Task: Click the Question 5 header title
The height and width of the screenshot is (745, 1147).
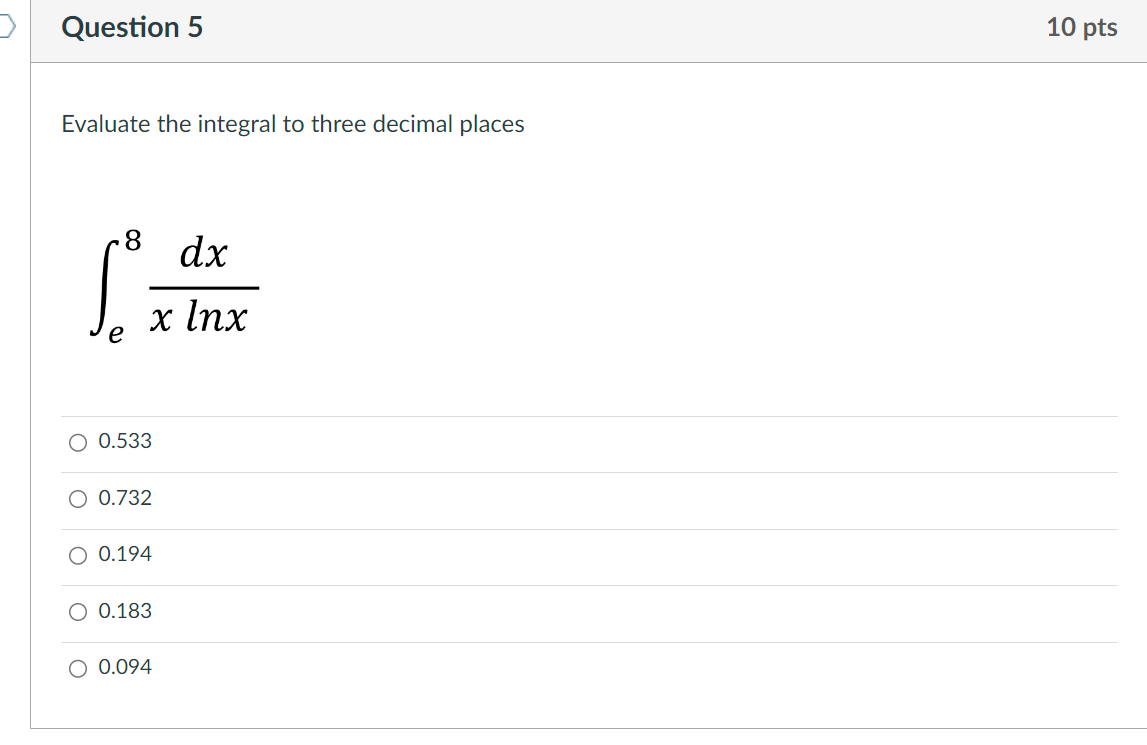Action: click(x=131, y=27)
